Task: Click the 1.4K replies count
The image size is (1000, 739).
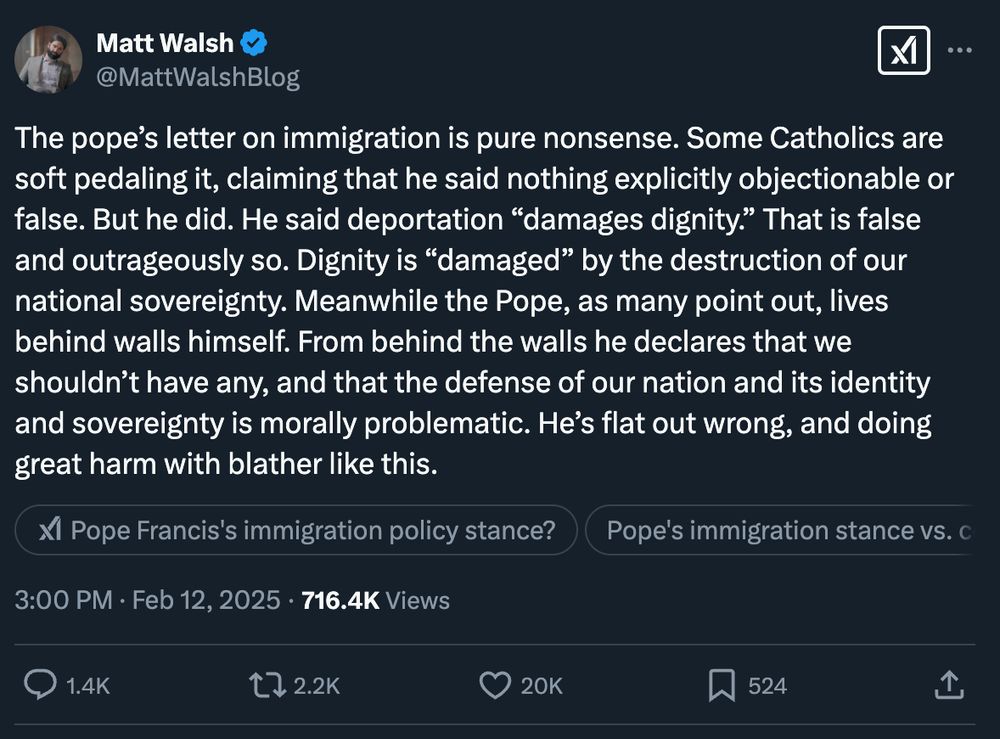Action: (87, 686)
